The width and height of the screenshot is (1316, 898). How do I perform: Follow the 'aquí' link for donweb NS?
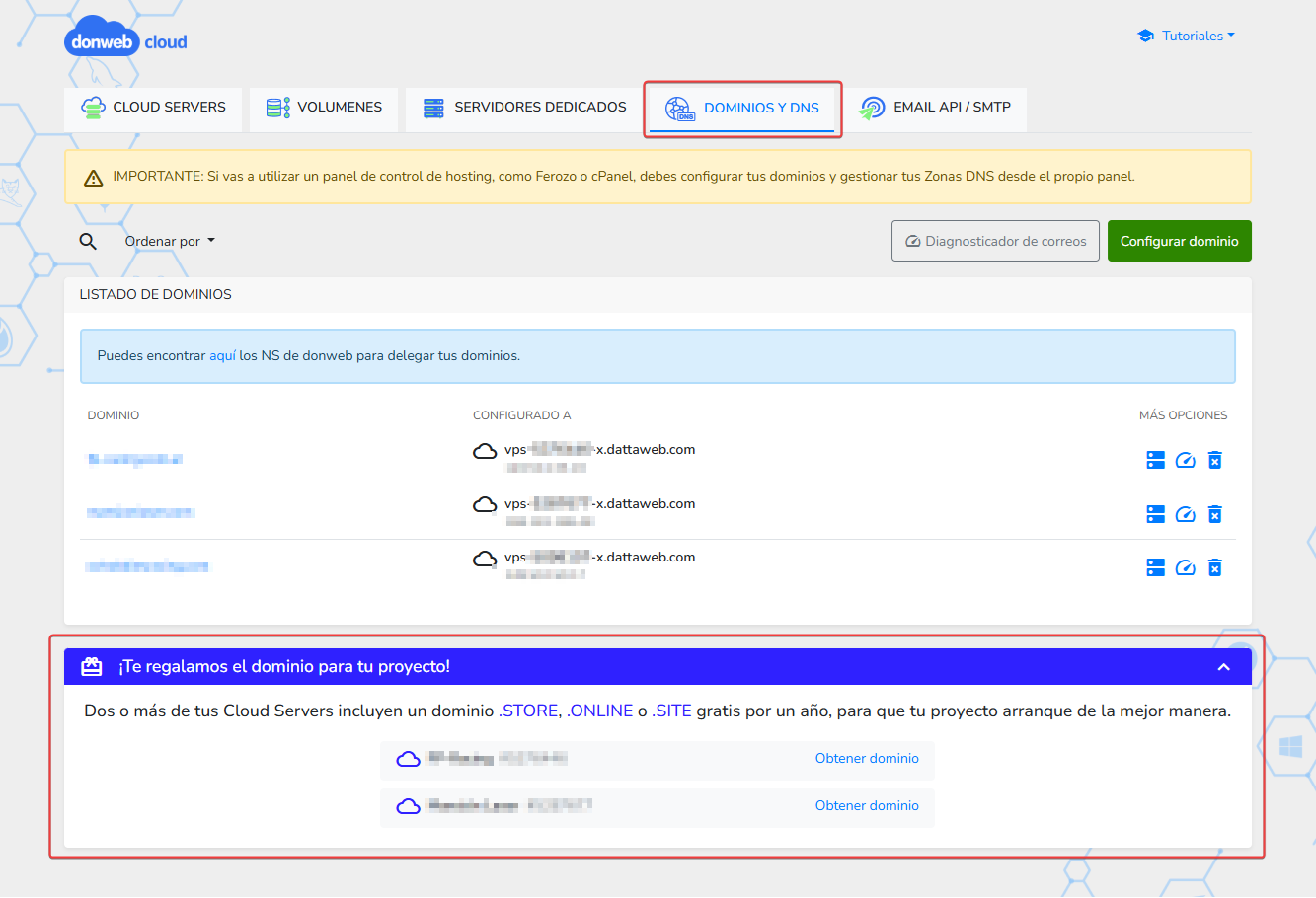(x=222, y=356)
